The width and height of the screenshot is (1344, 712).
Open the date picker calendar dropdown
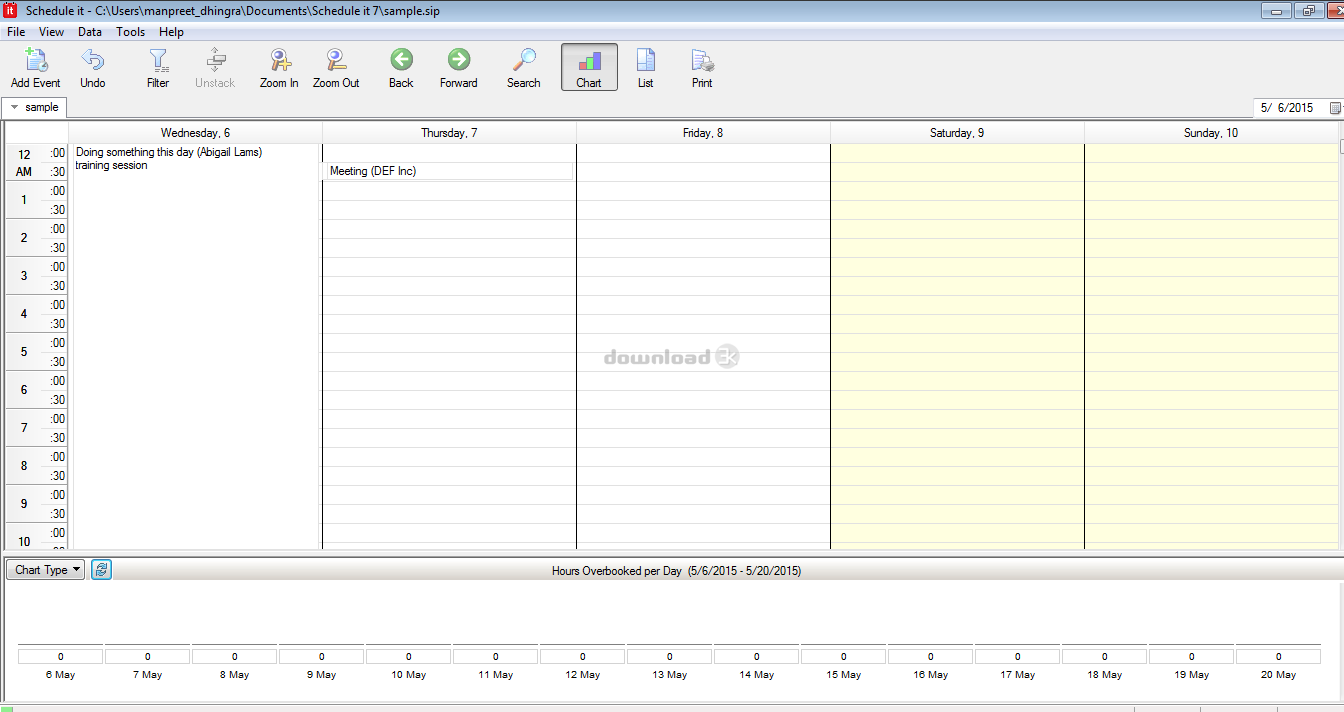click(x=1334, y=108)
